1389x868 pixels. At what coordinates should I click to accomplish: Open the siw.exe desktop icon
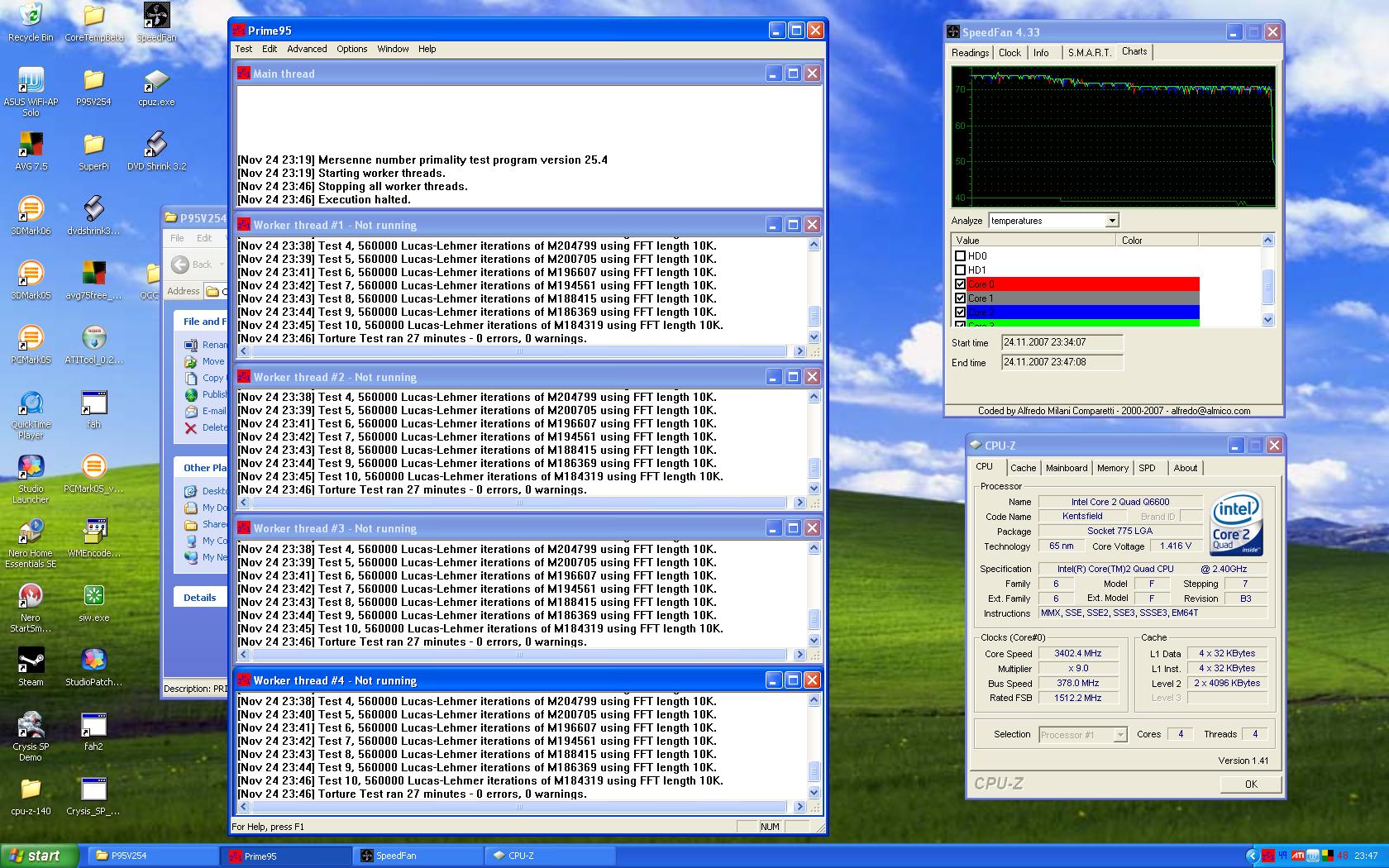[93, 603]
